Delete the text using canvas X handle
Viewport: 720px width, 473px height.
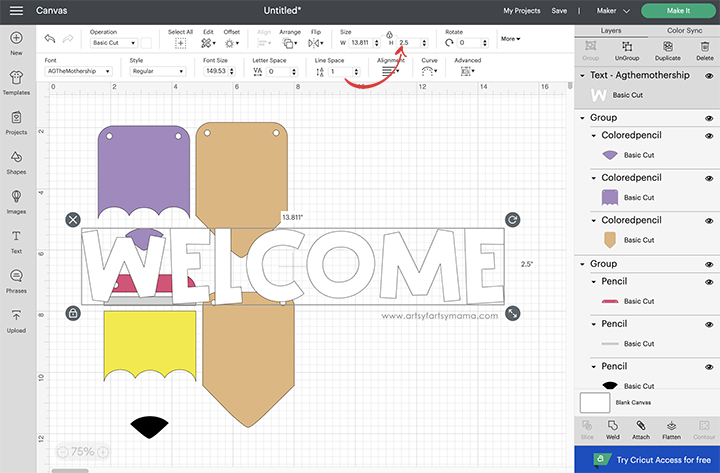click(73, 220)
